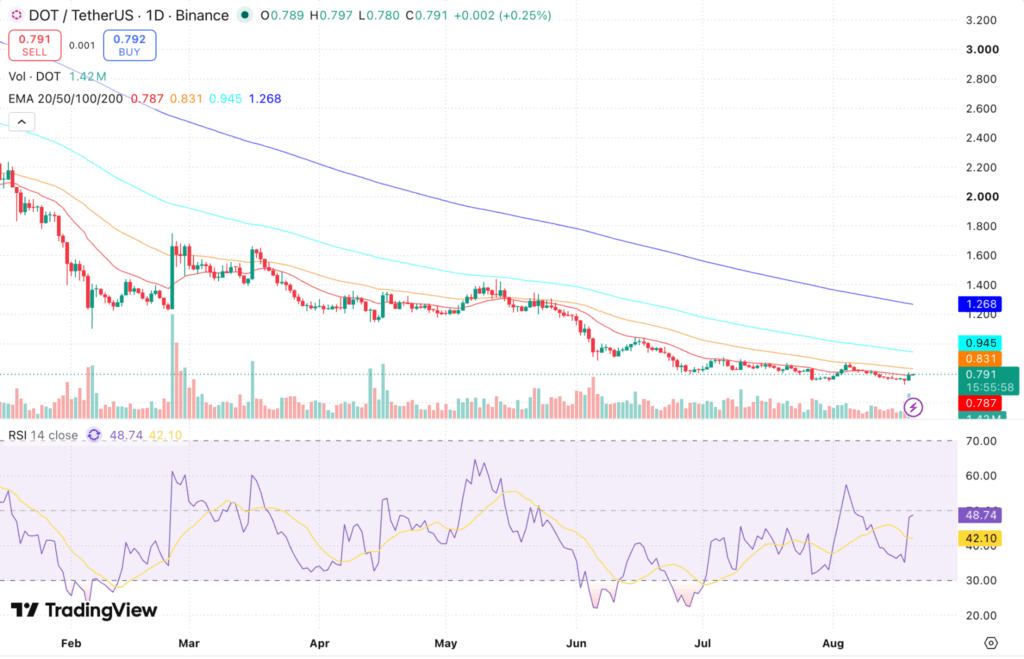Image resolution: width=1024 pixels, height=659 pixels.
Task: Click the TradingView logo
Action: tap(84, 610)
